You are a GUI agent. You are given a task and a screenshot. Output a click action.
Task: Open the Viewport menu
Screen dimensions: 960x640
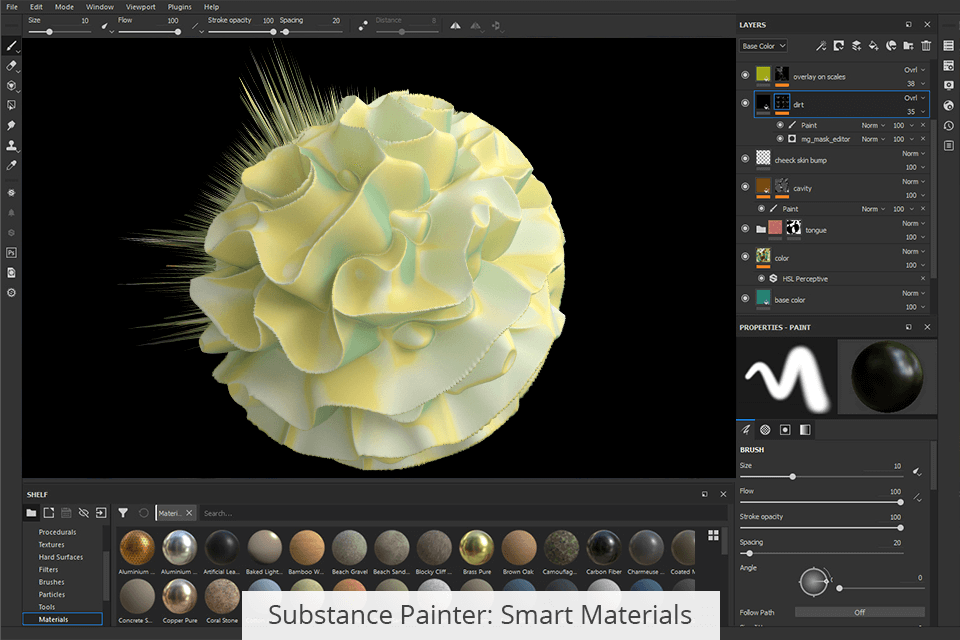[x=140, y=7]
